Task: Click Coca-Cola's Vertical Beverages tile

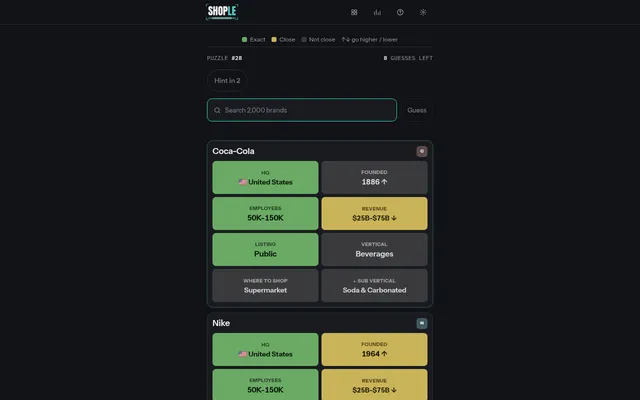Action: click(374, 249)
